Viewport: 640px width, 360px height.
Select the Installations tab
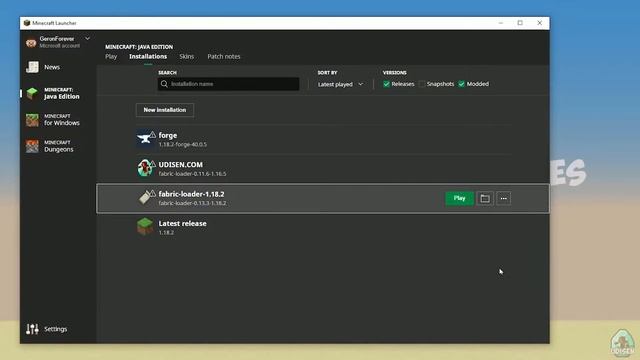coord(148,56)
